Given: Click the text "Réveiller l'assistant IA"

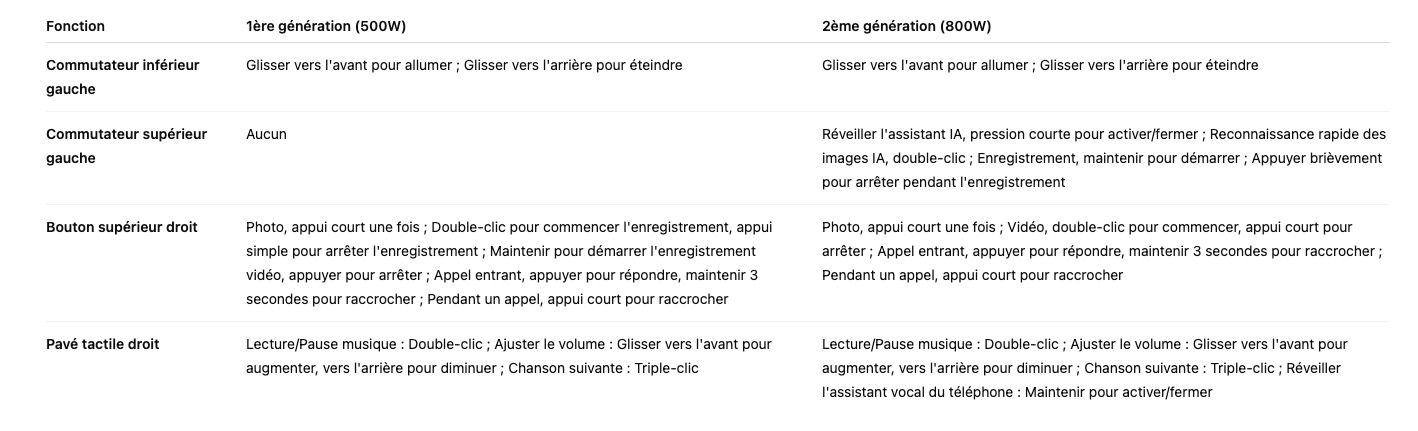Looking at the screenshot, I should point(893,134).
